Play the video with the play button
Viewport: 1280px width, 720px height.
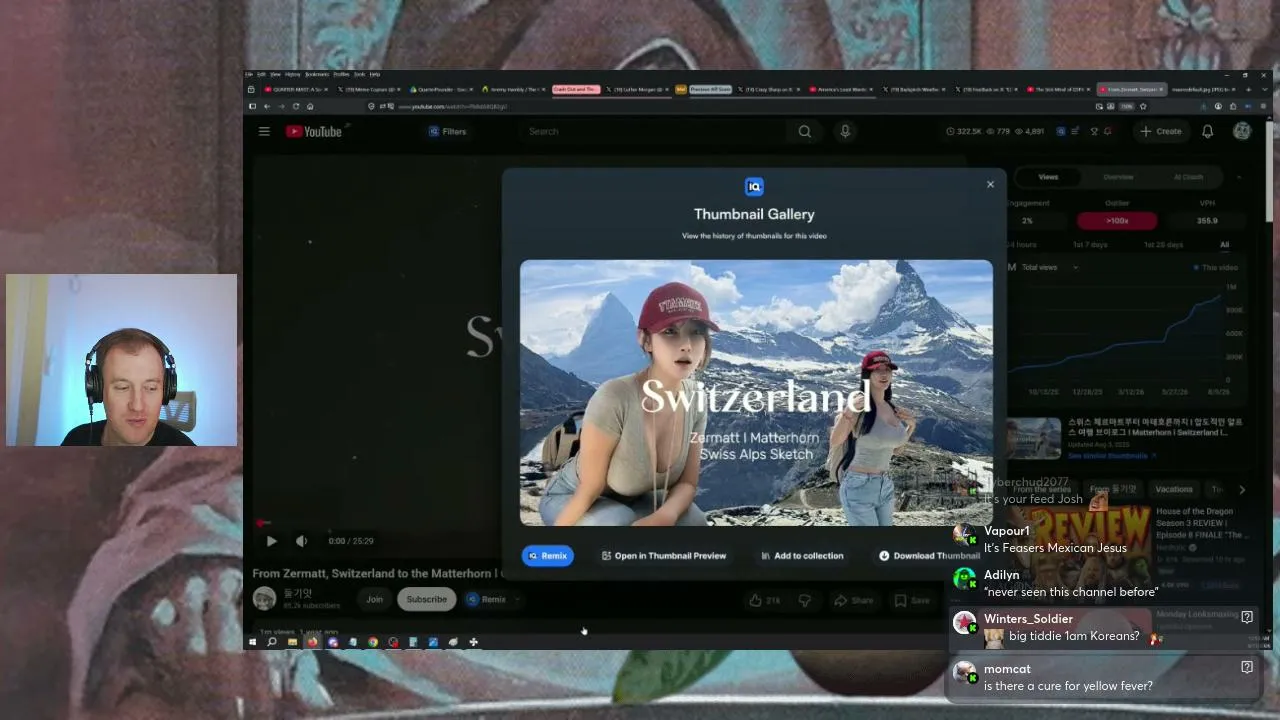coord(271,541)
